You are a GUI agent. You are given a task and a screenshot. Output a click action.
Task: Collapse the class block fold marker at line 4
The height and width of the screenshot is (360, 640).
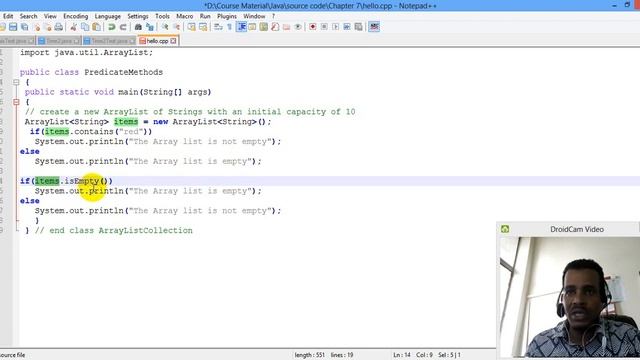coord(16,82)
